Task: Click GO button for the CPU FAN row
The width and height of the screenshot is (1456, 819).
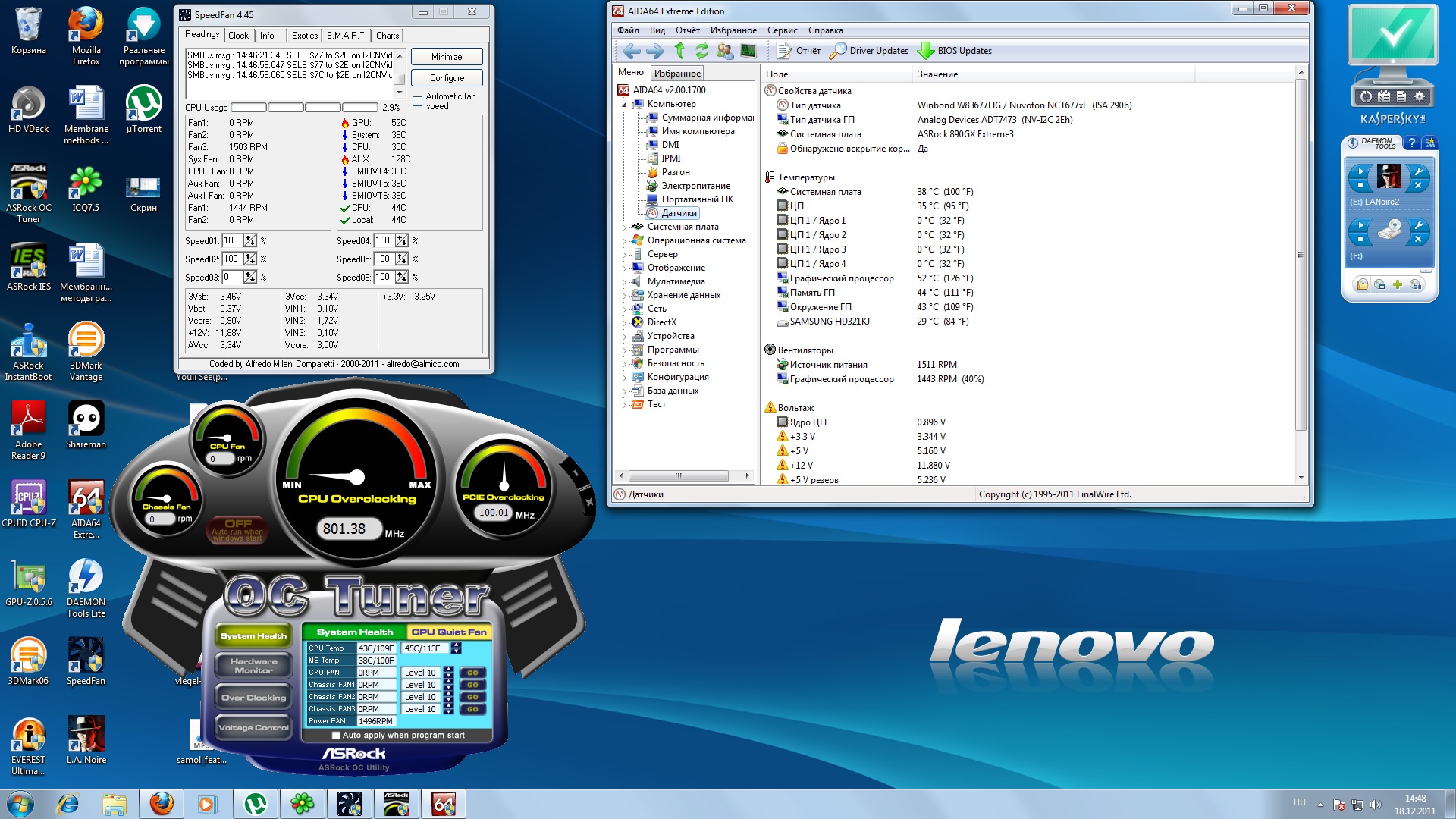Action: [x=472, y=673]
